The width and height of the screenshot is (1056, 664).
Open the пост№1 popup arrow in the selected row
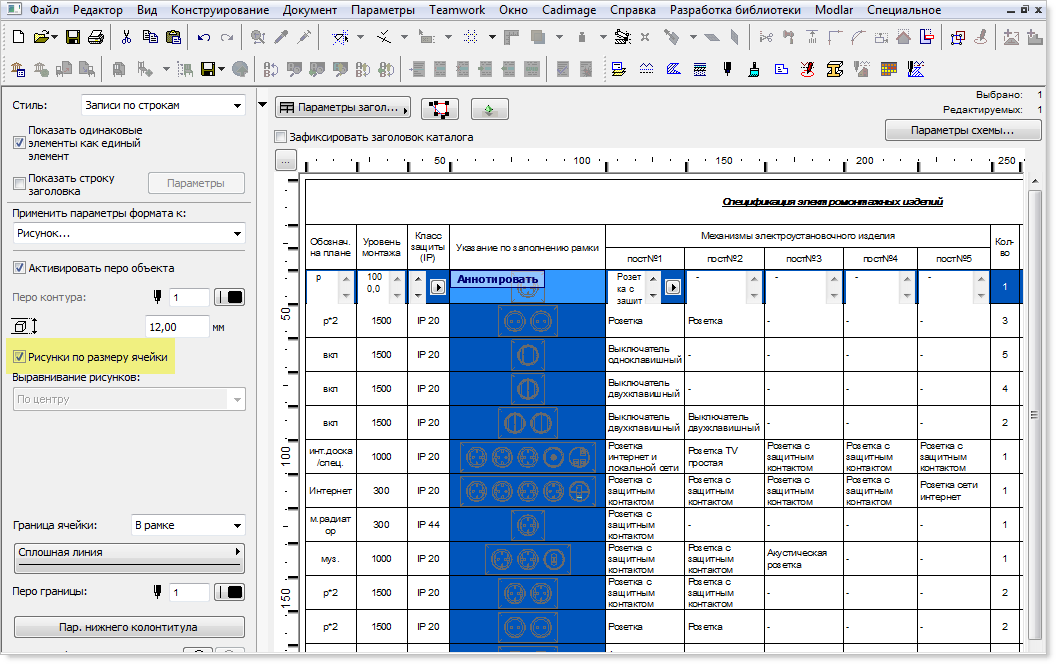672,287
